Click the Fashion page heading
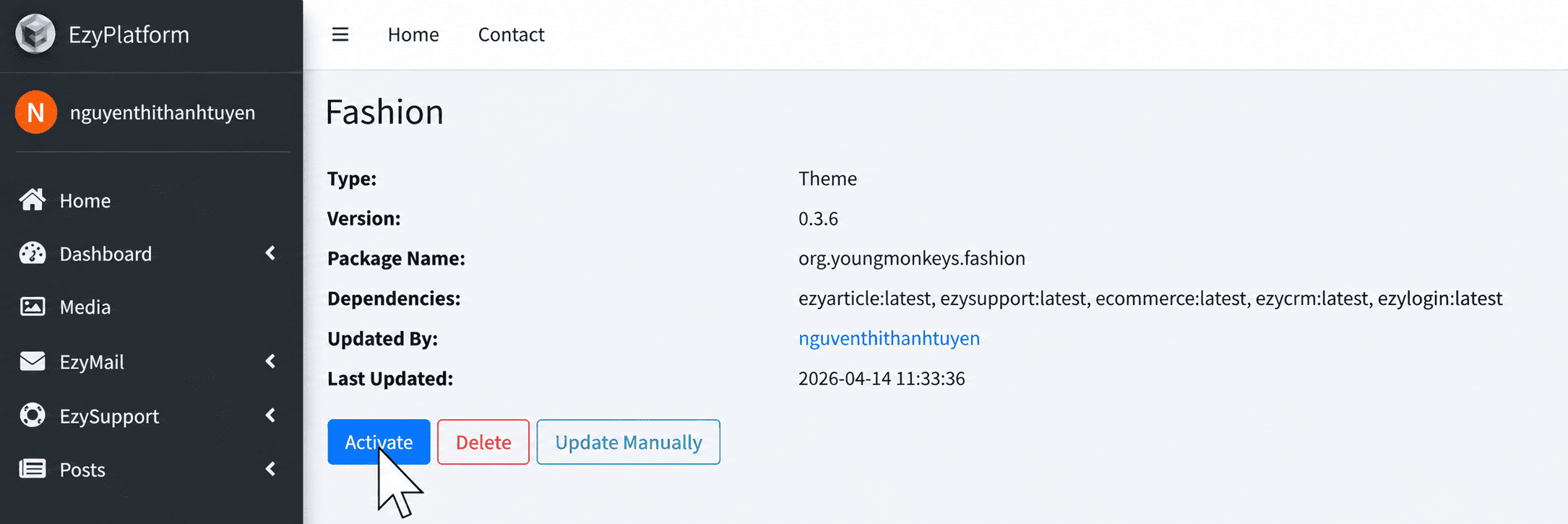Image resolution: width=1568 pixels, height=524 pixels. click(384, 112)
